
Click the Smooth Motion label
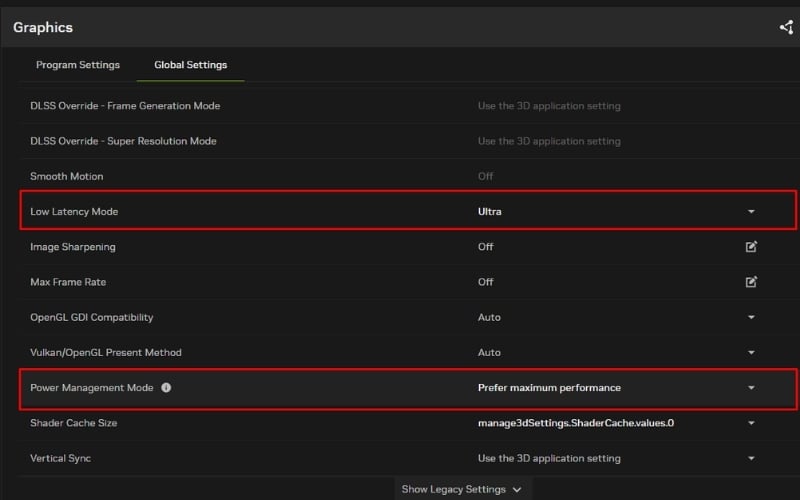[66, 177]
